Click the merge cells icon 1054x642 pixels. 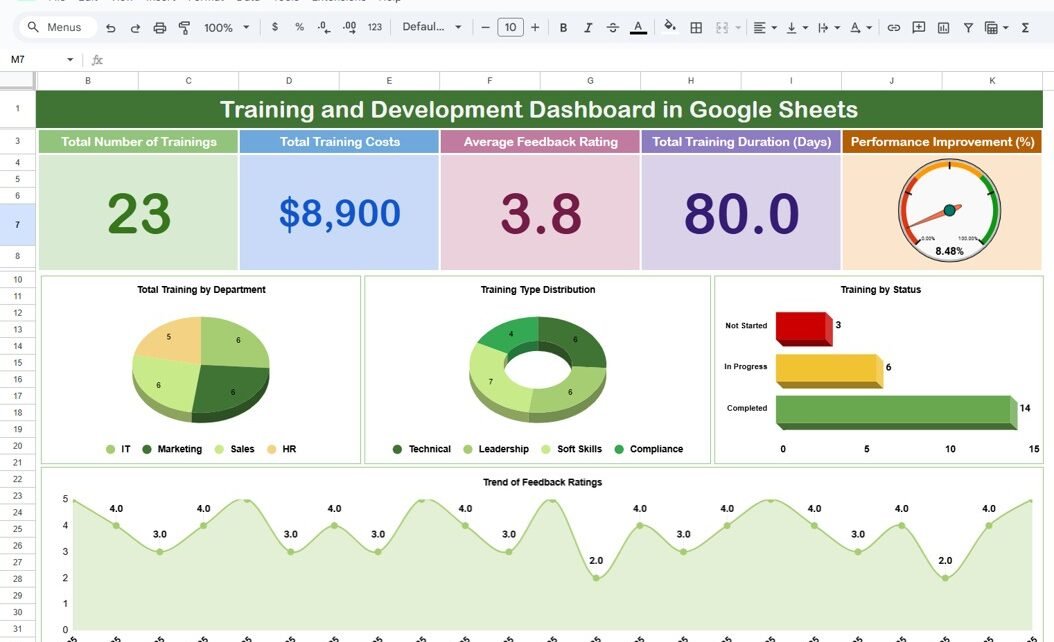point(722,28)
